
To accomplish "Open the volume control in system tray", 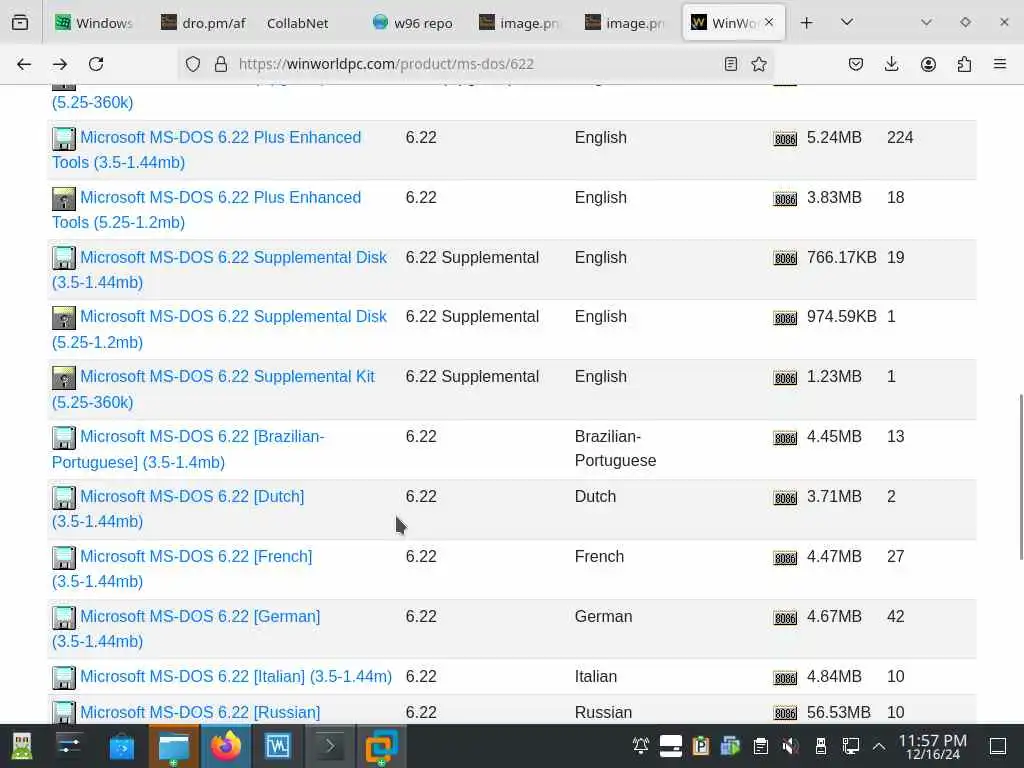I will point(790,745).
